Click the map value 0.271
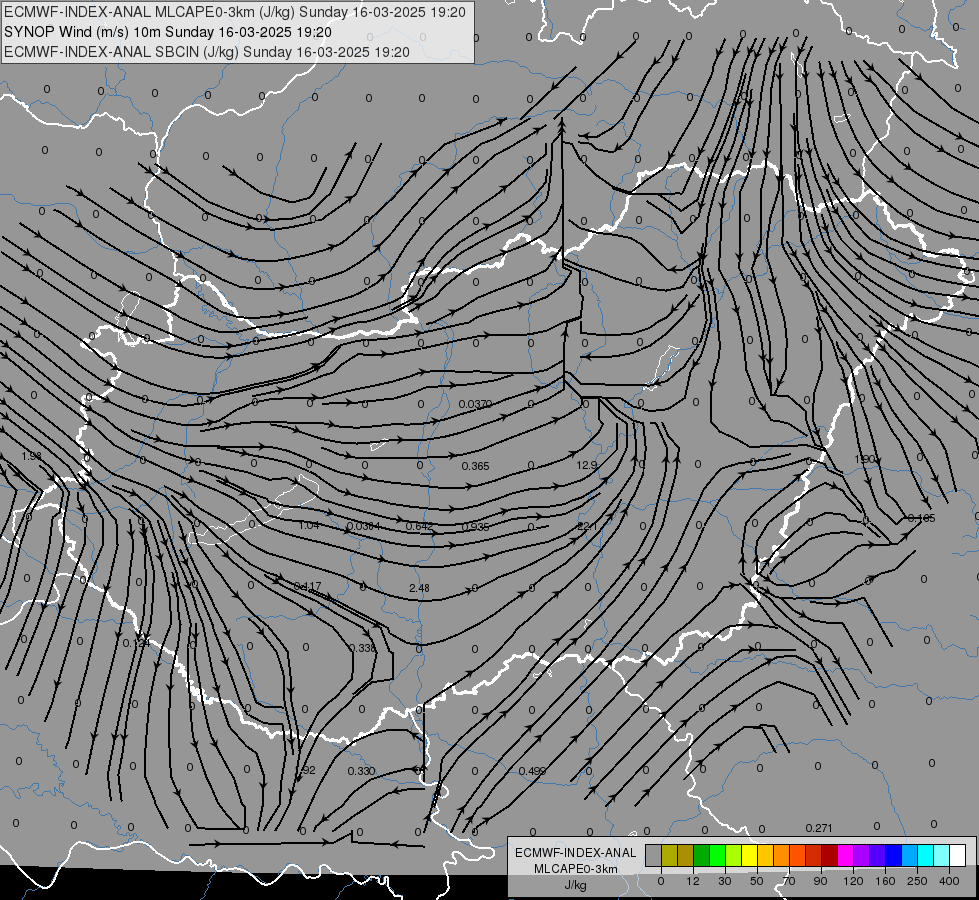The width and height of the screenshot is (979, 900). coord(819,828)
